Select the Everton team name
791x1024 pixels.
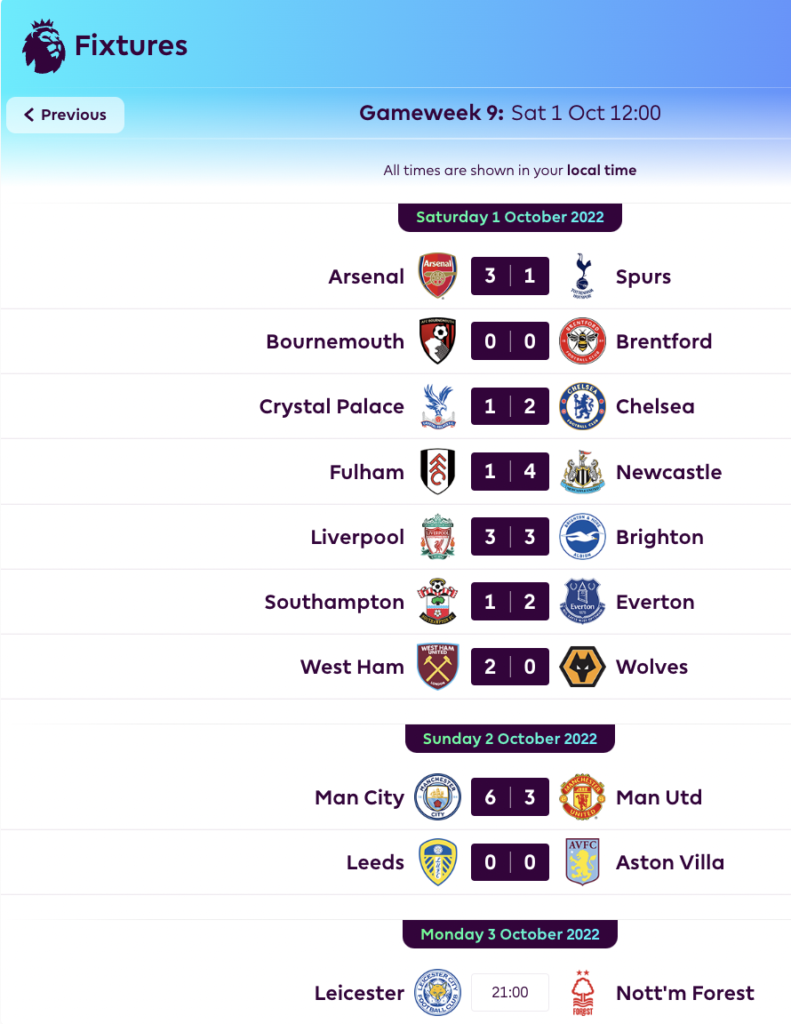click(655, 602)
